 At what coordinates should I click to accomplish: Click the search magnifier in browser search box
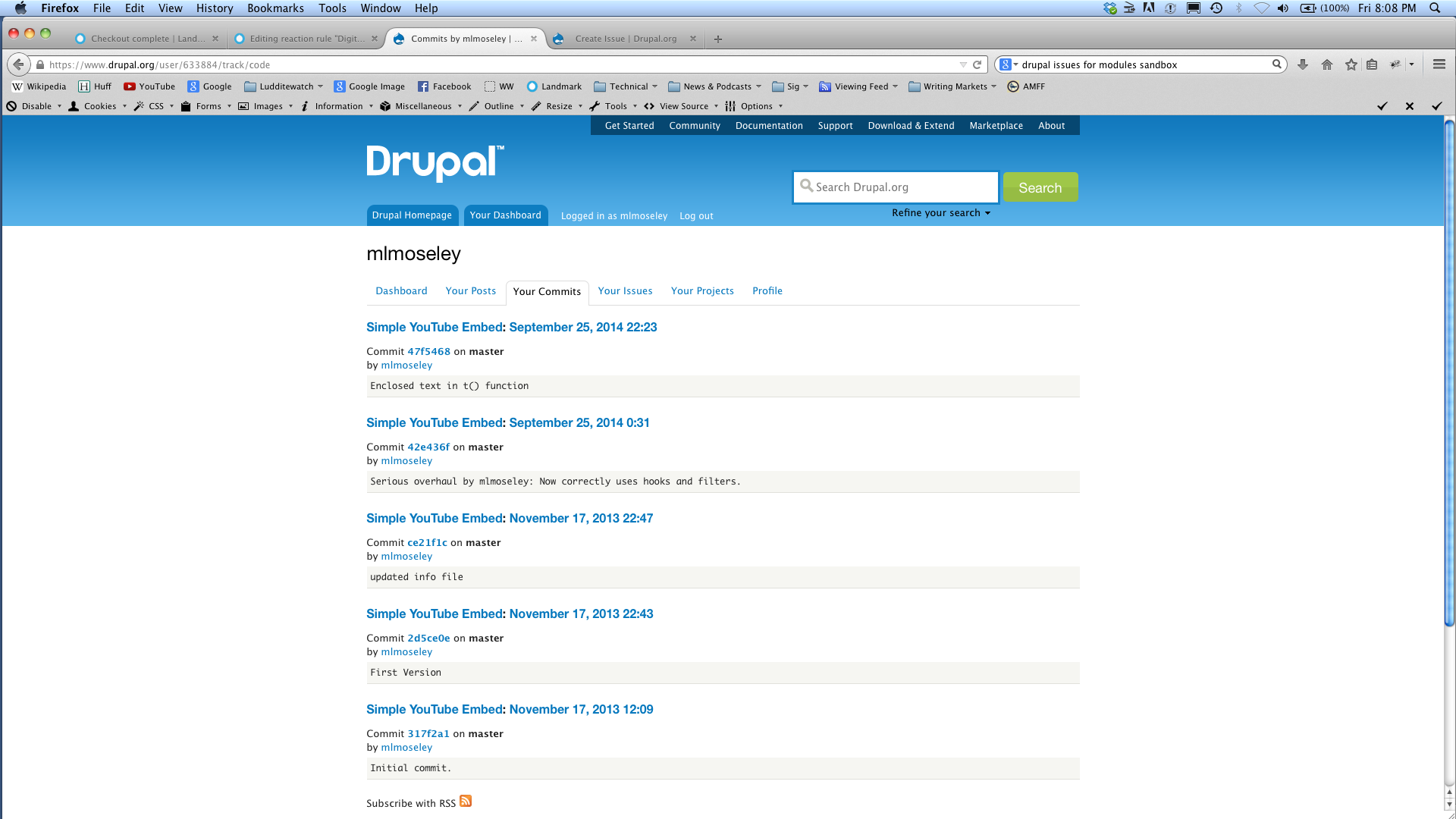(1277, 64)
